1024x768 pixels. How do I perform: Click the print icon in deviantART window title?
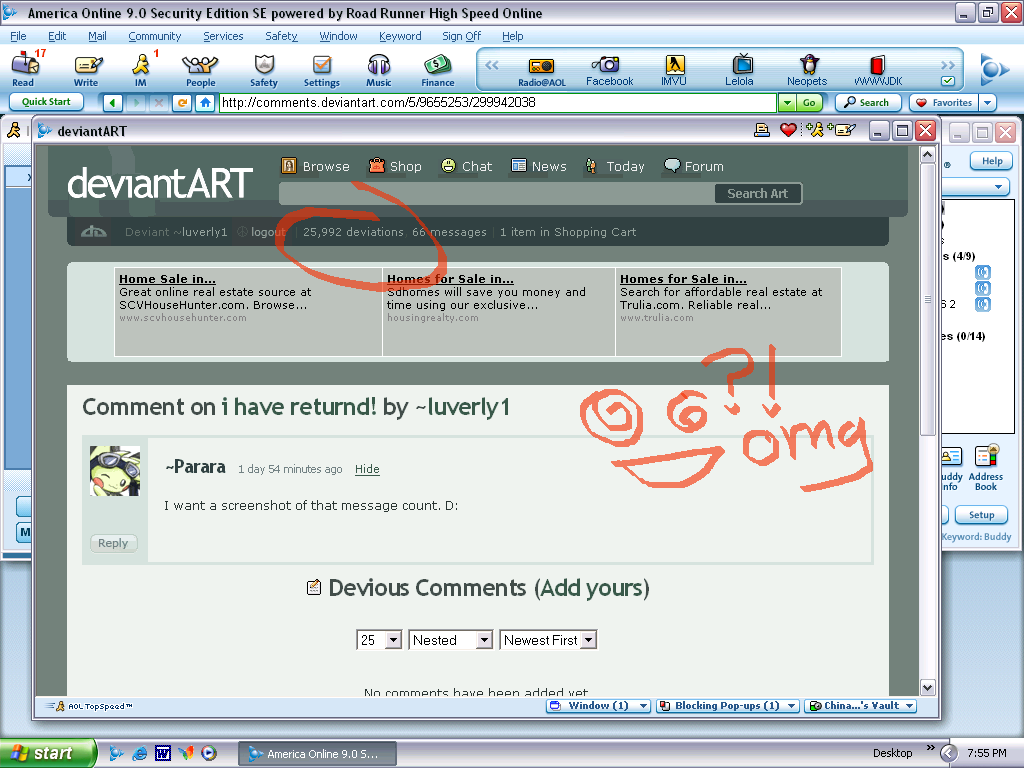point(761,131)
